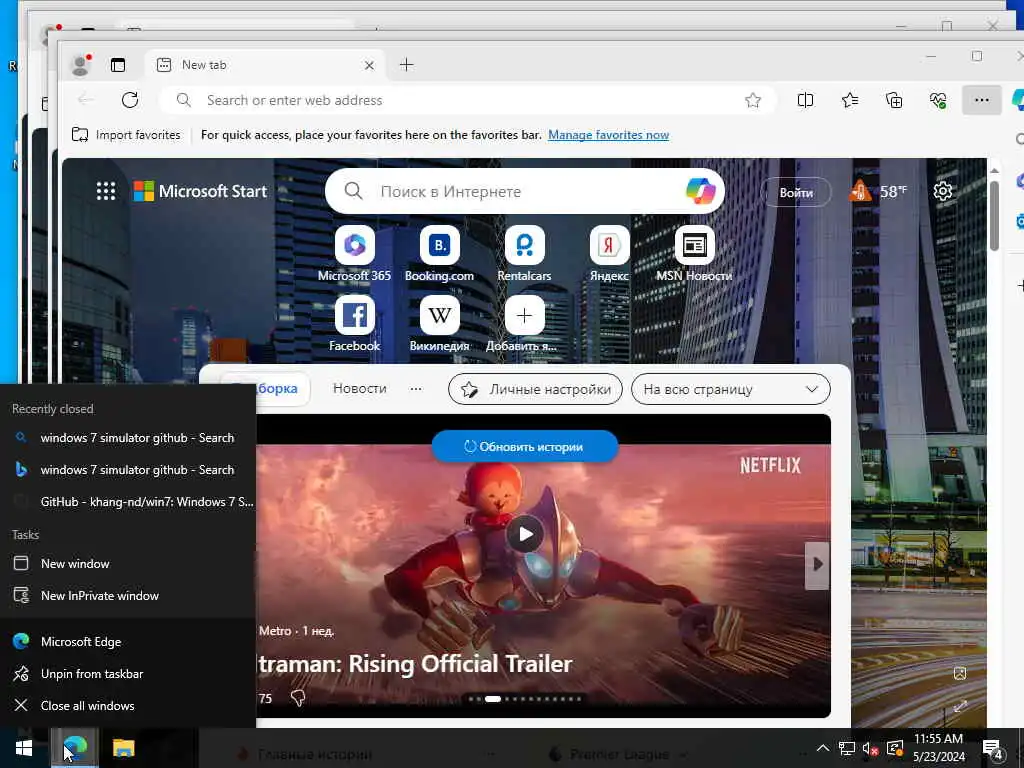Open feed tabs ellipsis overflow
Viewport: 1024px width, 768px height.
coord(416,389)
